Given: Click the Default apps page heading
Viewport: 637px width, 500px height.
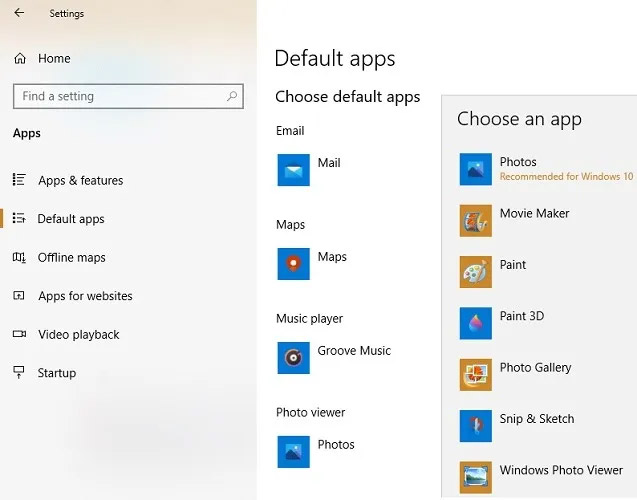Looking at the screenshot, I should coord(335,59).
